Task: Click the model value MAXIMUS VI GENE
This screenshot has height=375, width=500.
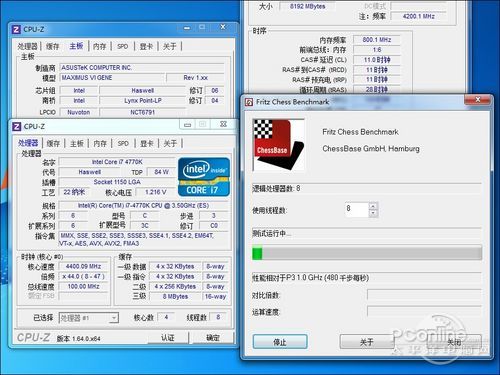Action: click(112, 78)
